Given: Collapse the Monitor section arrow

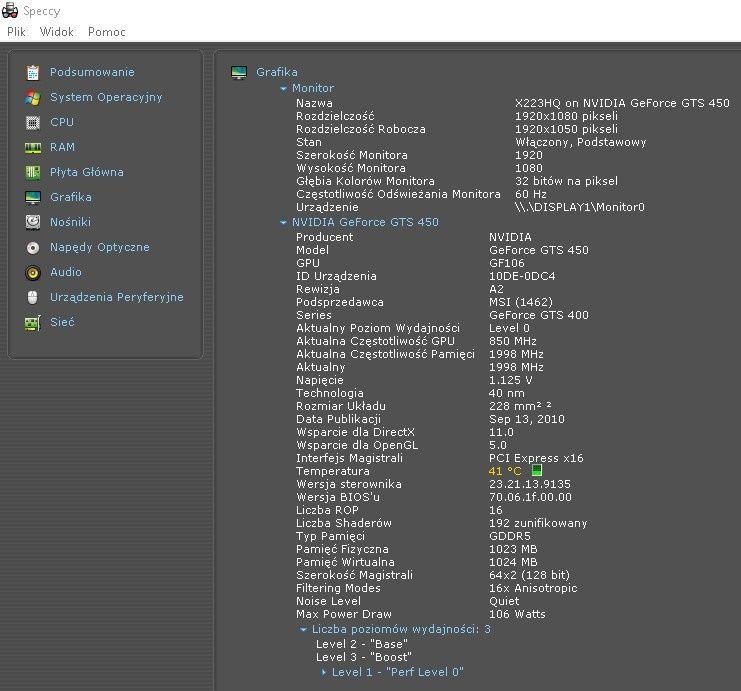Looking at the screenshot, I should pyautogui.click(x=284, y=89).
